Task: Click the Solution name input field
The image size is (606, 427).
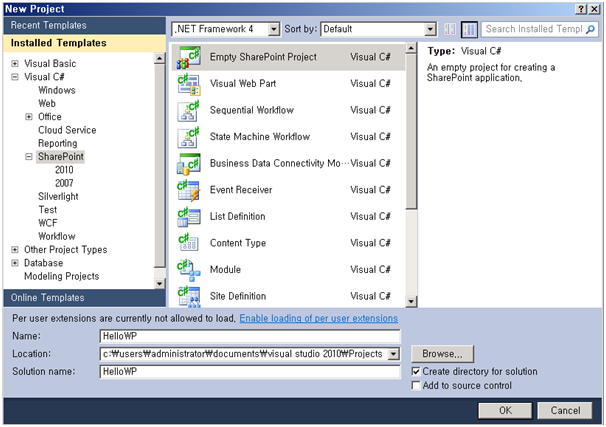Action: tap(250, 372)
